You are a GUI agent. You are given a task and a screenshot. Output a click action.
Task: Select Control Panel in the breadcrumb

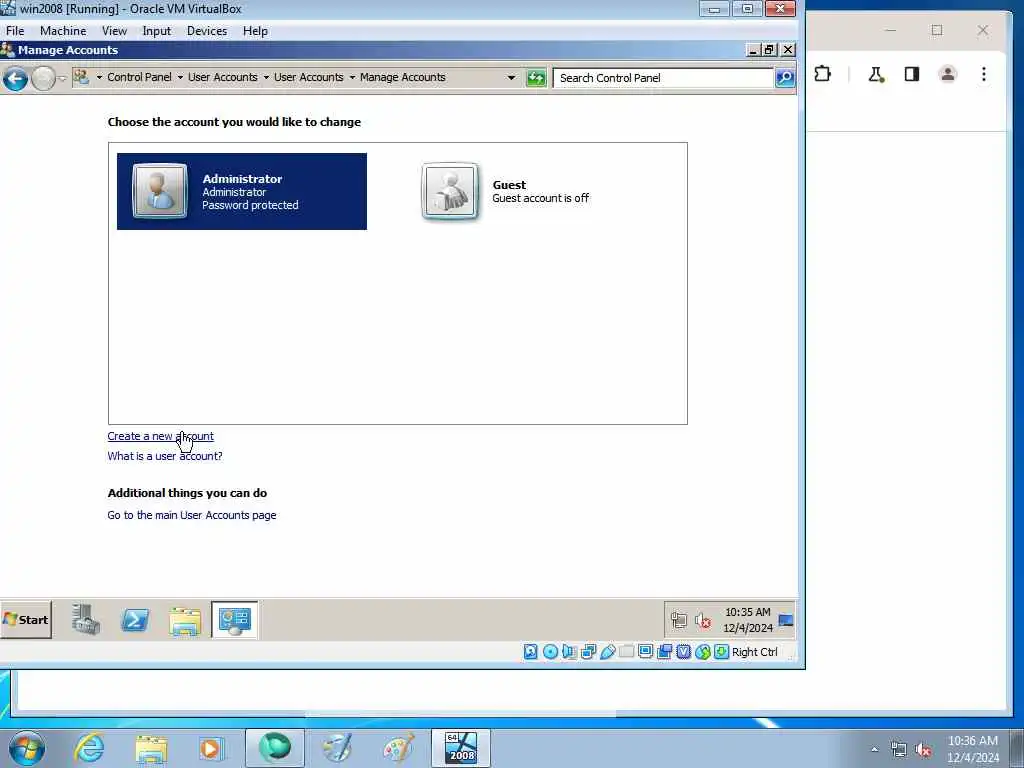pos(139,77)
